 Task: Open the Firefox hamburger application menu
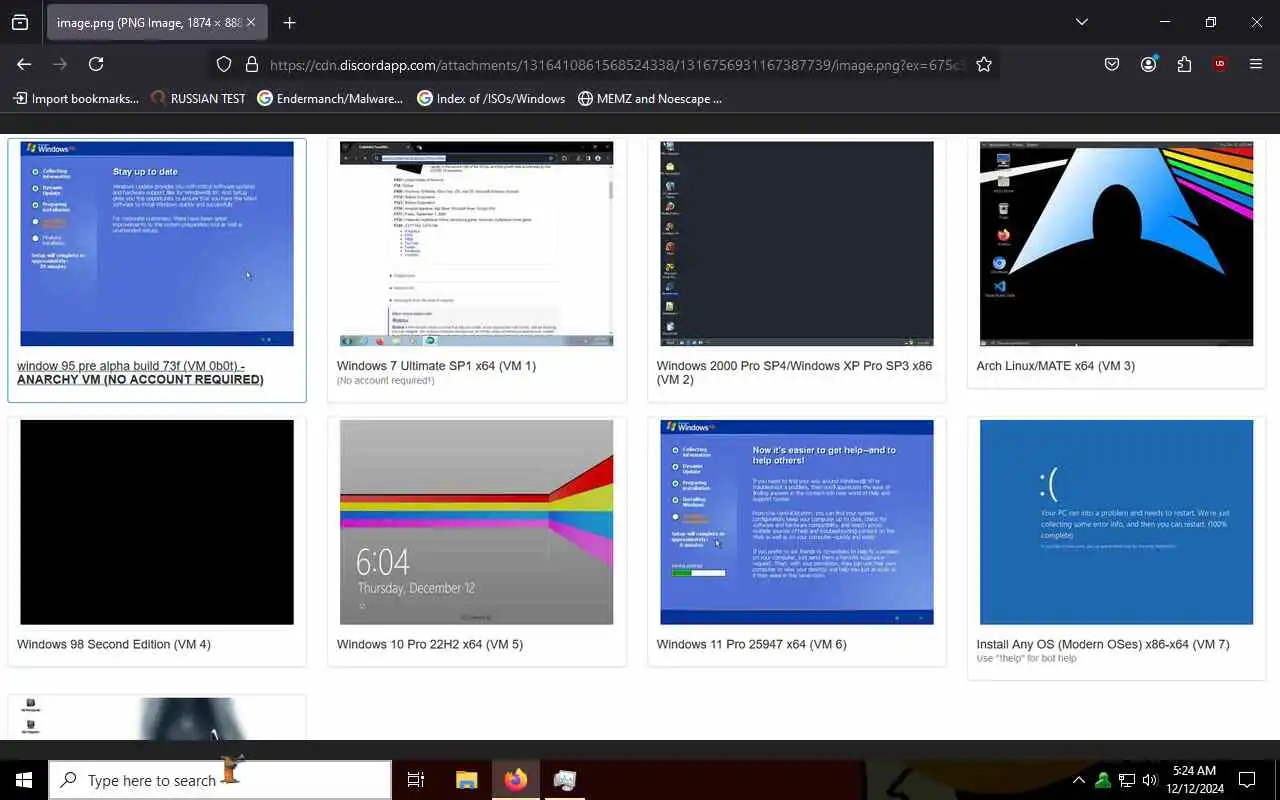coord(1256,64)
